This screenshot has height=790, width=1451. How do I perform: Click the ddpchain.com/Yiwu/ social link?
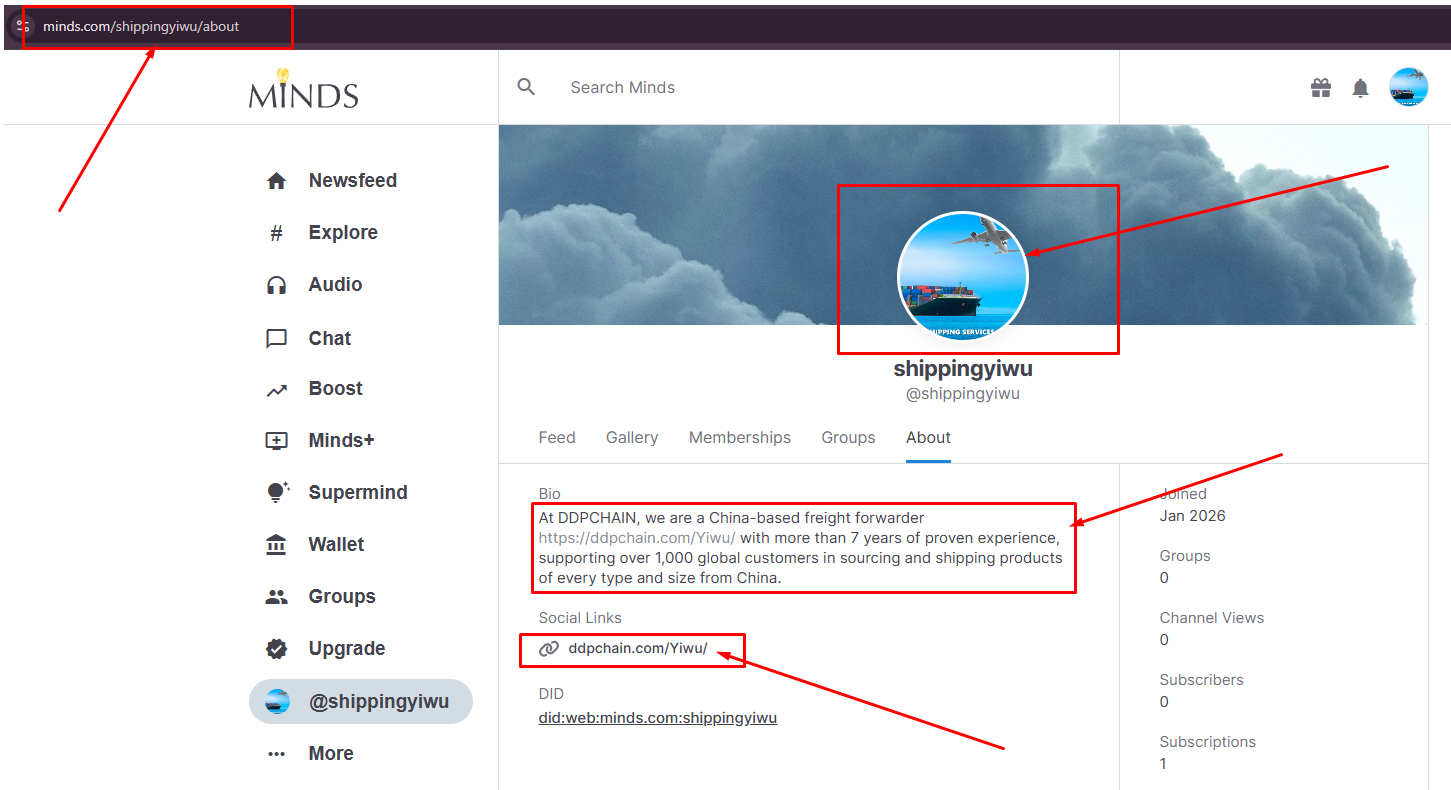[x=637, y=649]
